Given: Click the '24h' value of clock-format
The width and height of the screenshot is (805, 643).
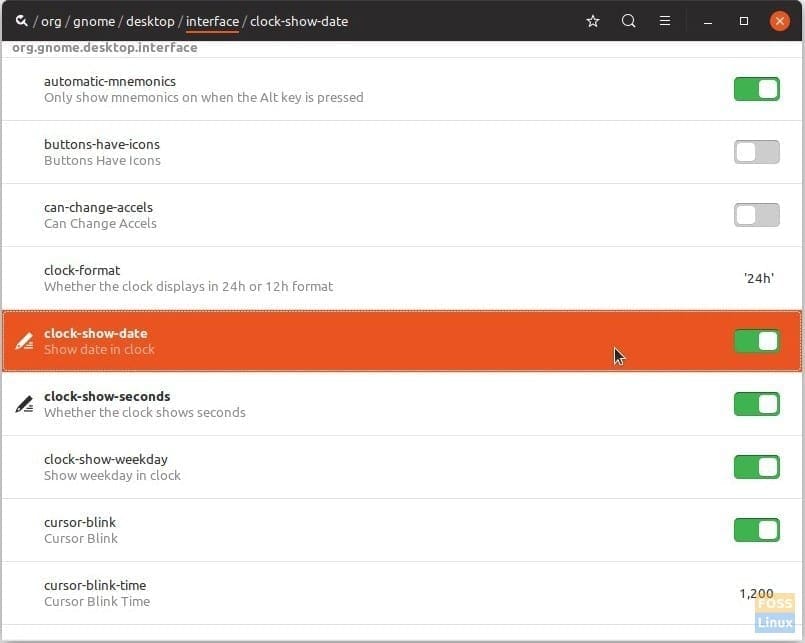Looking at the screenshot, I should tap(759, 278).
